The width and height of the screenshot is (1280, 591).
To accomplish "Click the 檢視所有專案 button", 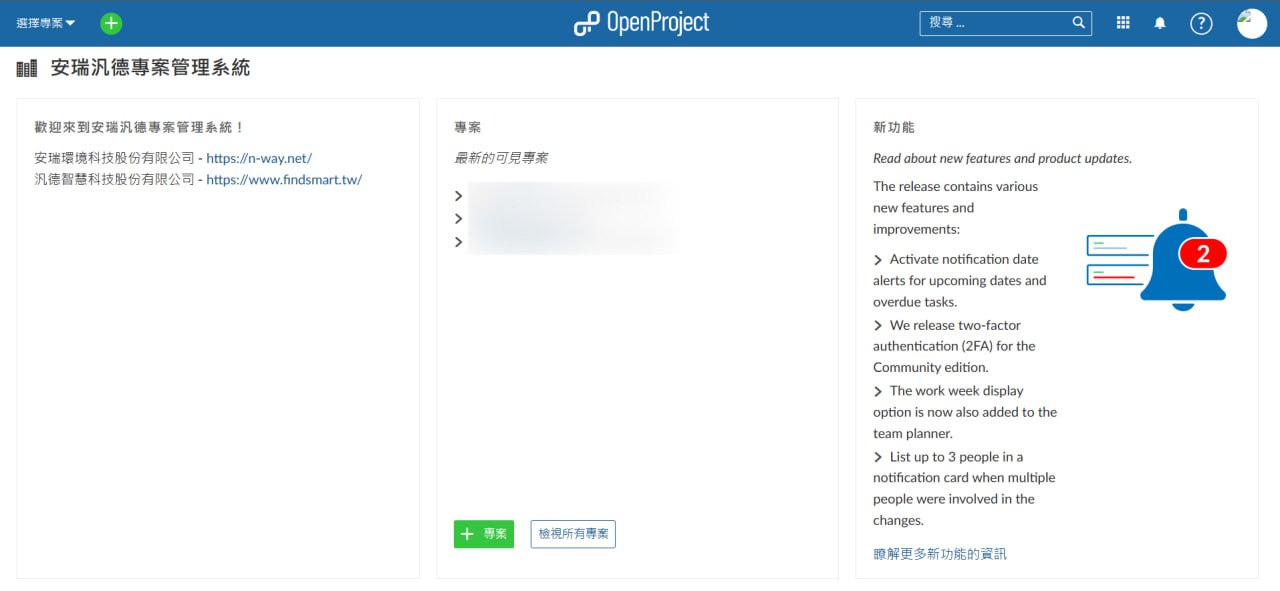I will tap(573, 534).
